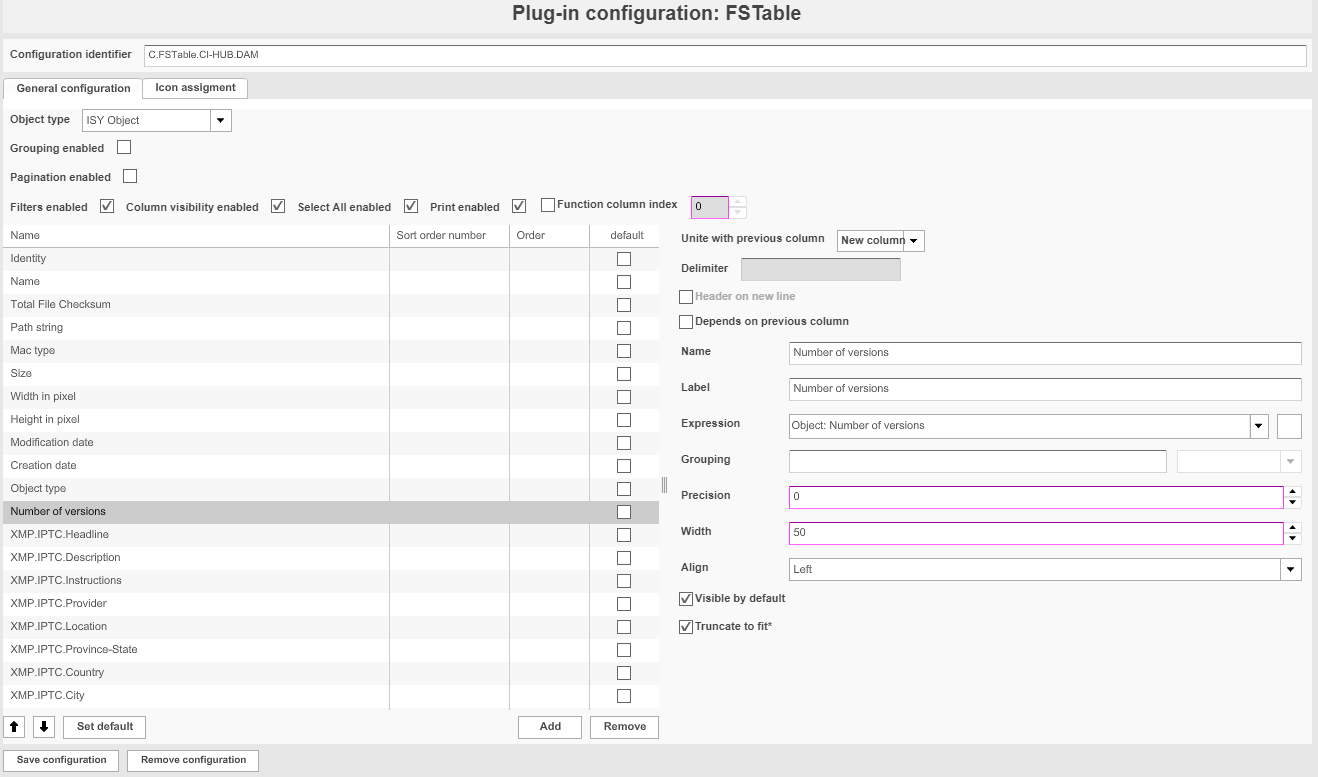This screenshot has width=1318, height=777.
Task: Increment the Function column index with its up stepper
Action: pyautogui.click(x=738, y=202)
